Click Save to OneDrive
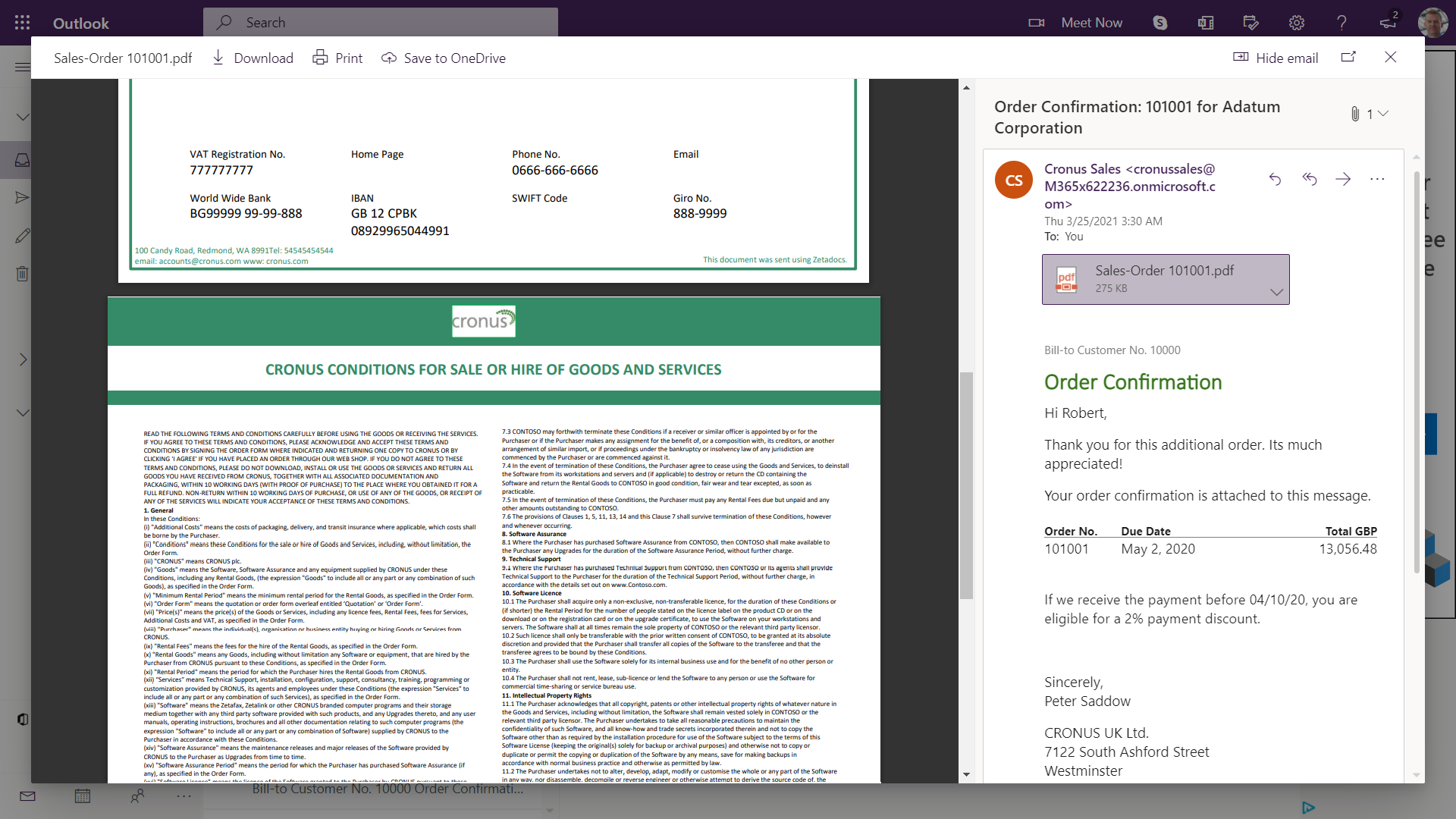 coord(444,58)
